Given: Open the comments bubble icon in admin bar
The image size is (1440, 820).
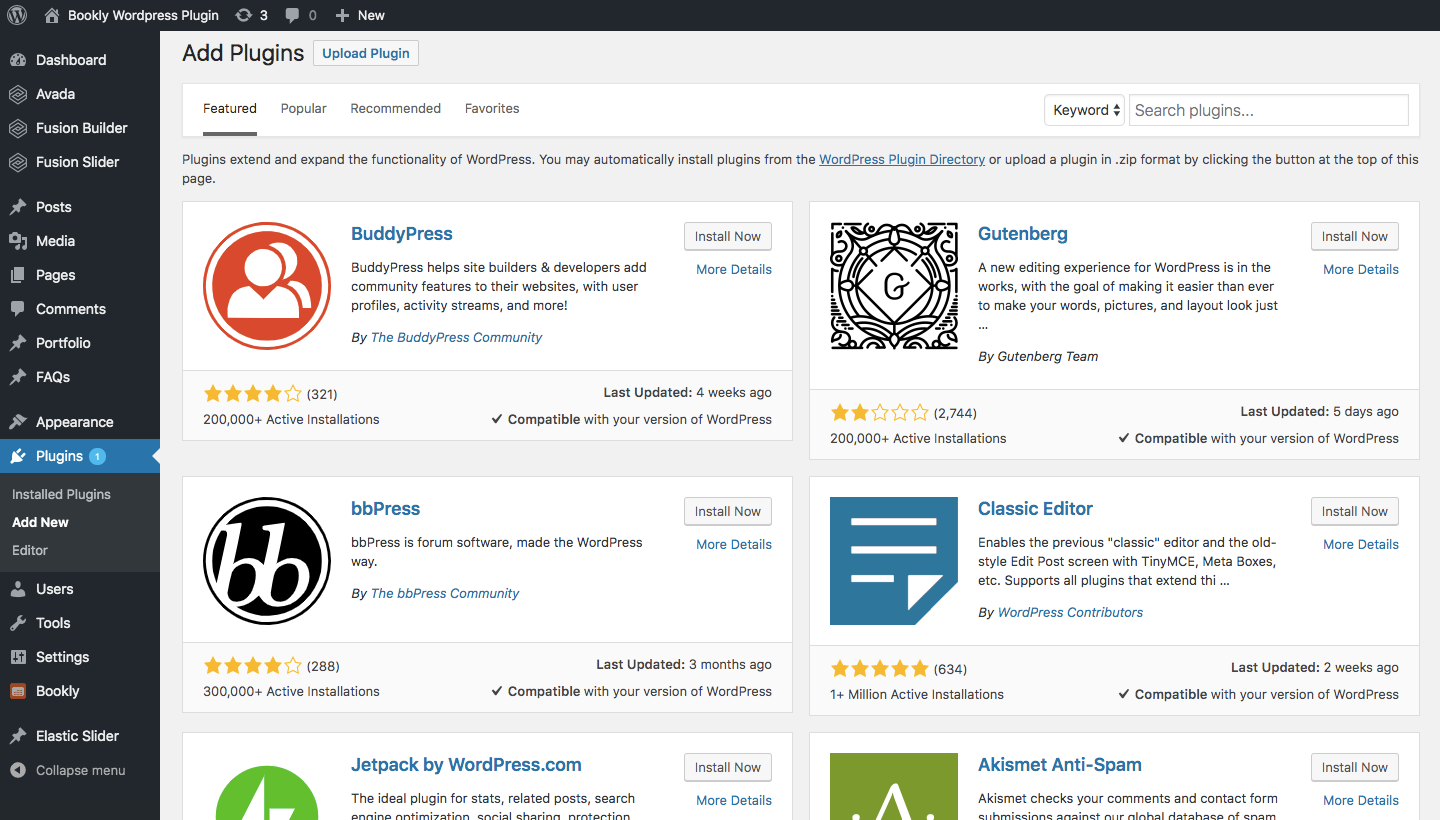Looking at the screenshot, I should [292, 15].
